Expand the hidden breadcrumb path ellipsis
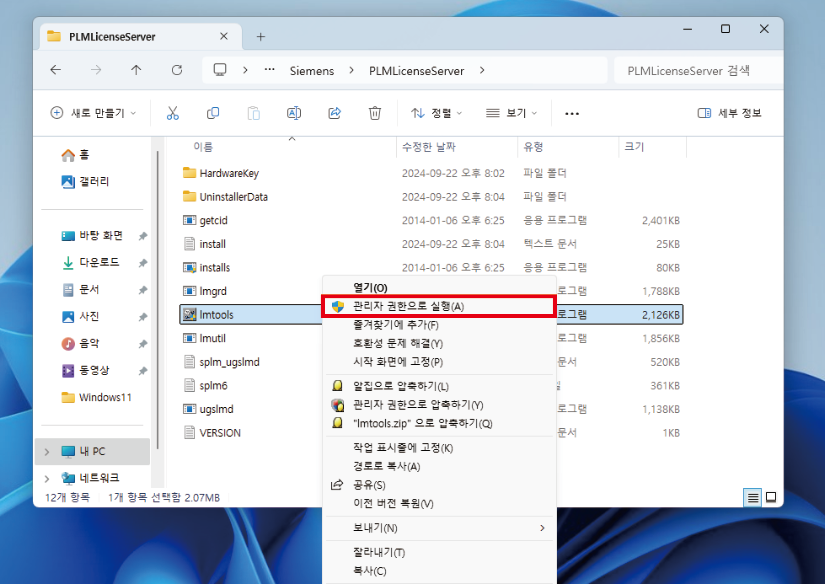Viewport: 825px width, 584px height. point(269,70)
